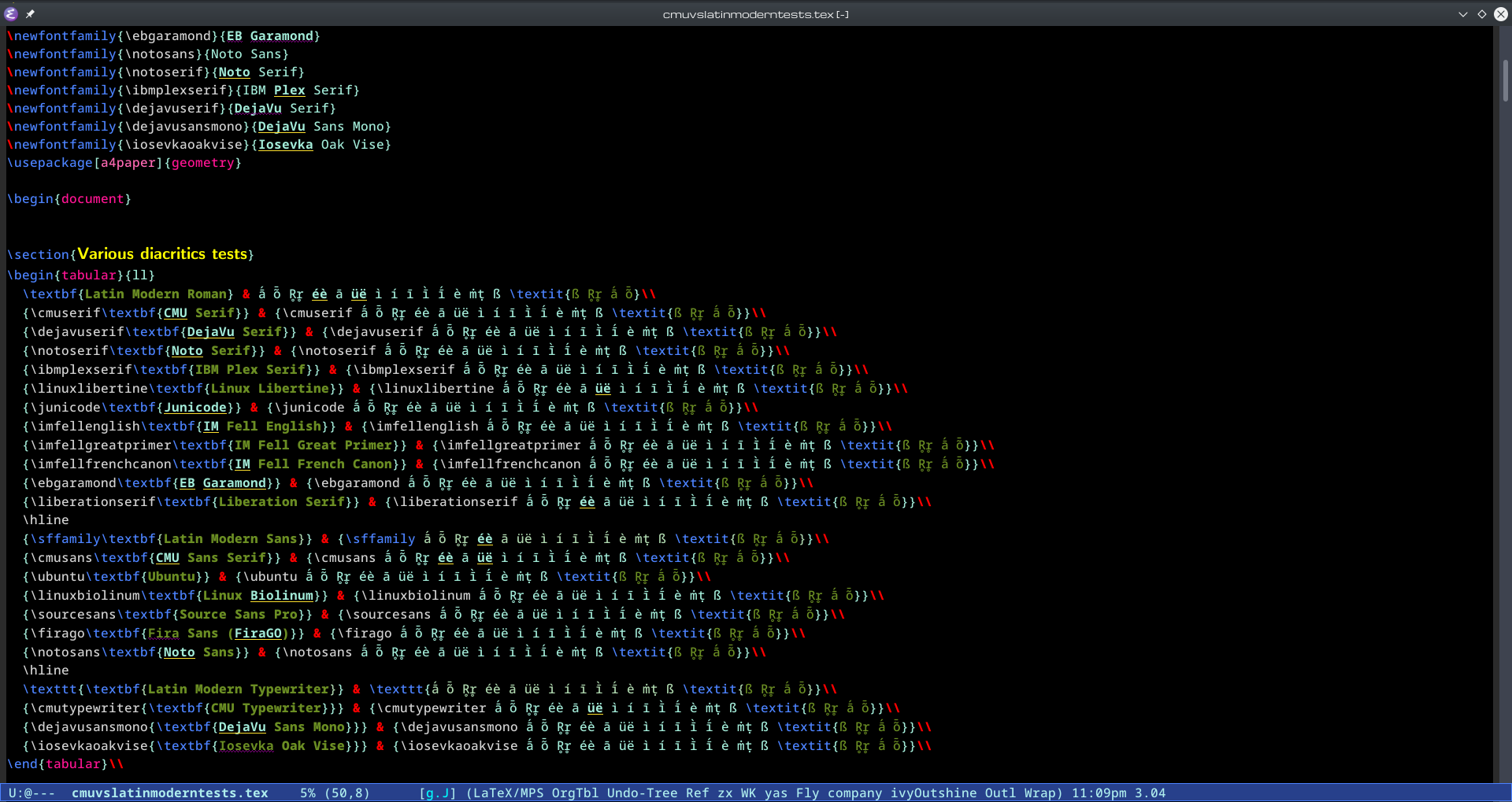Viewport: 1512px width, 802px height.
Task: Click 'Iosevka Oak Vise' in newfontfamily line
Action: (321, 144)
